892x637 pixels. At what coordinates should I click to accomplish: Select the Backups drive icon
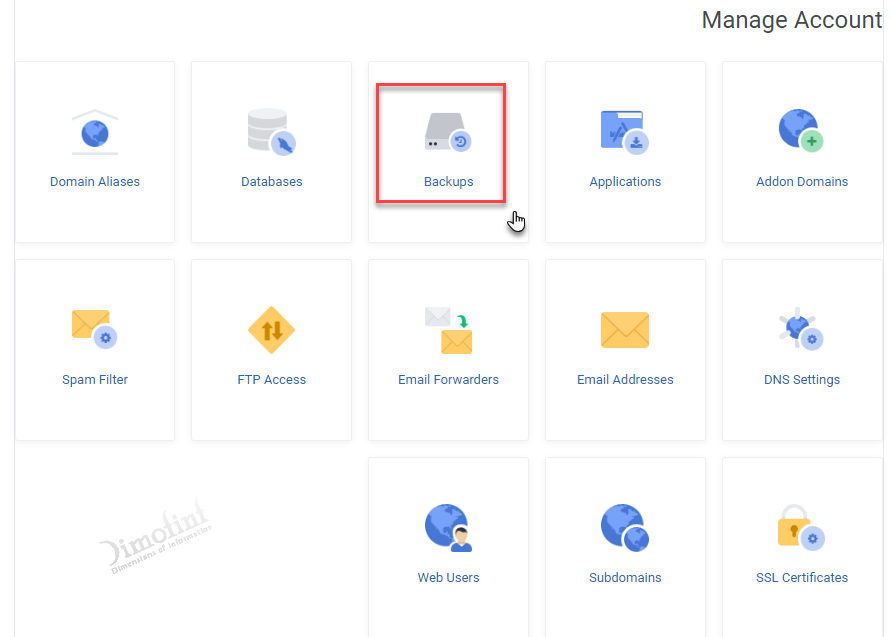pyautogui.click(x=448, y=132)
